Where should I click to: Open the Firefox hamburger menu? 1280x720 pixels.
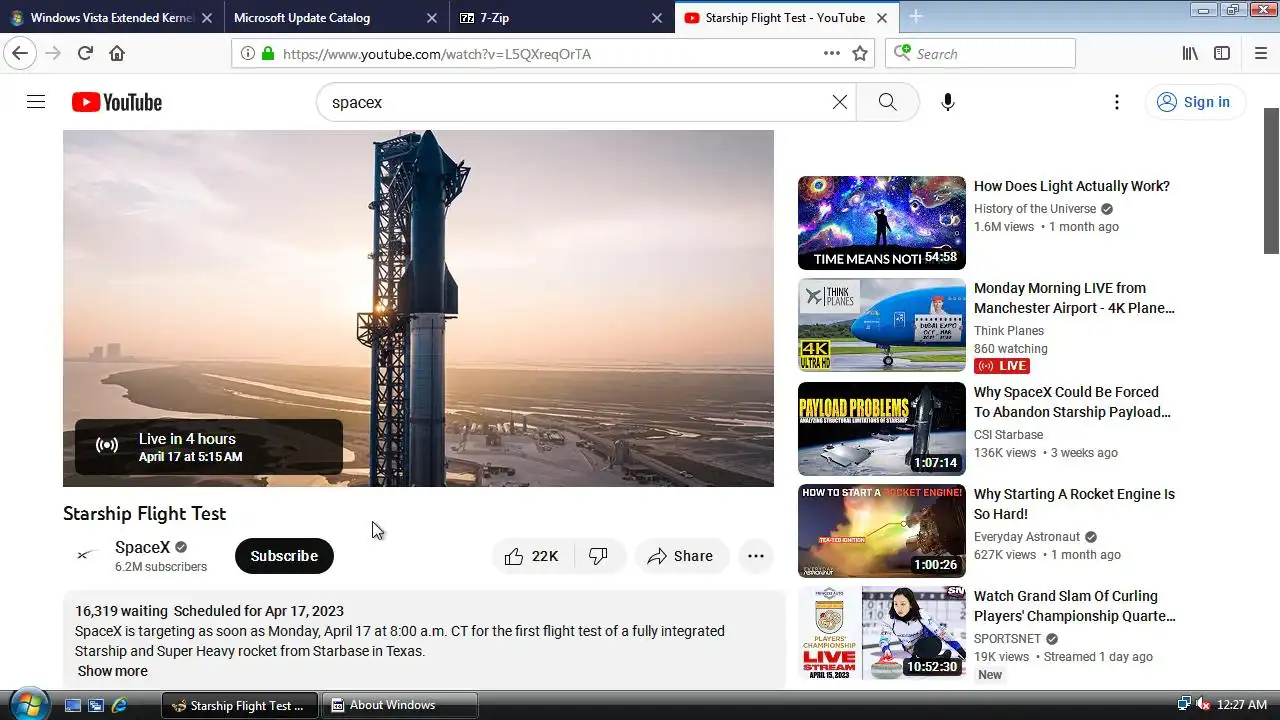[x=1260, y=53]
